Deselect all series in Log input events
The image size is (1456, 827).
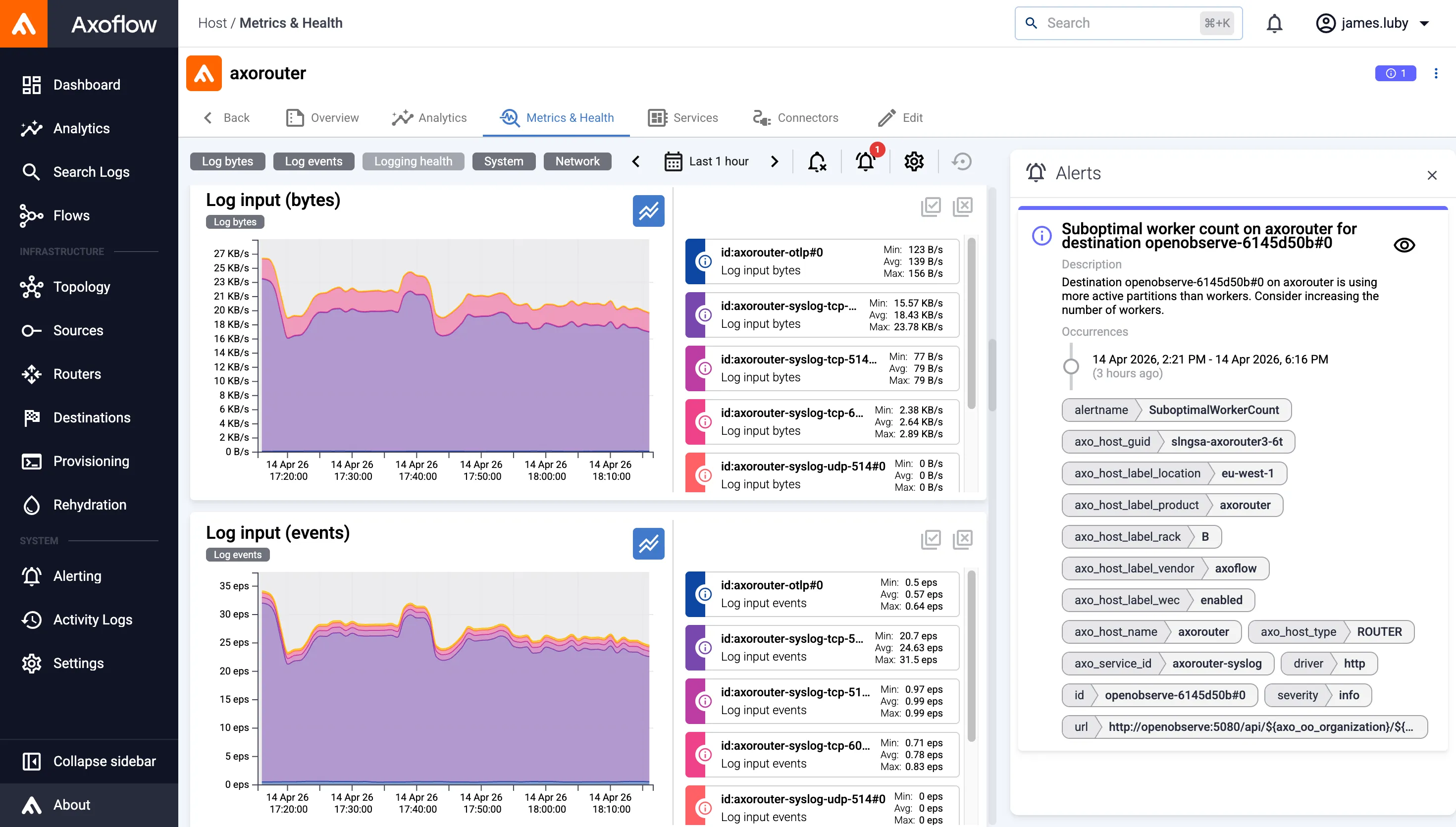pos(963,539)
